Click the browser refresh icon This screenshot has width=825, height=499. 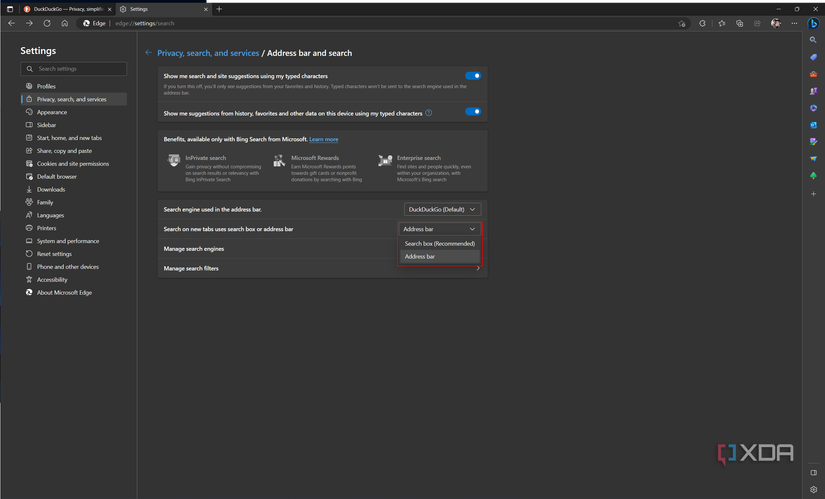(x=46, y=23)
